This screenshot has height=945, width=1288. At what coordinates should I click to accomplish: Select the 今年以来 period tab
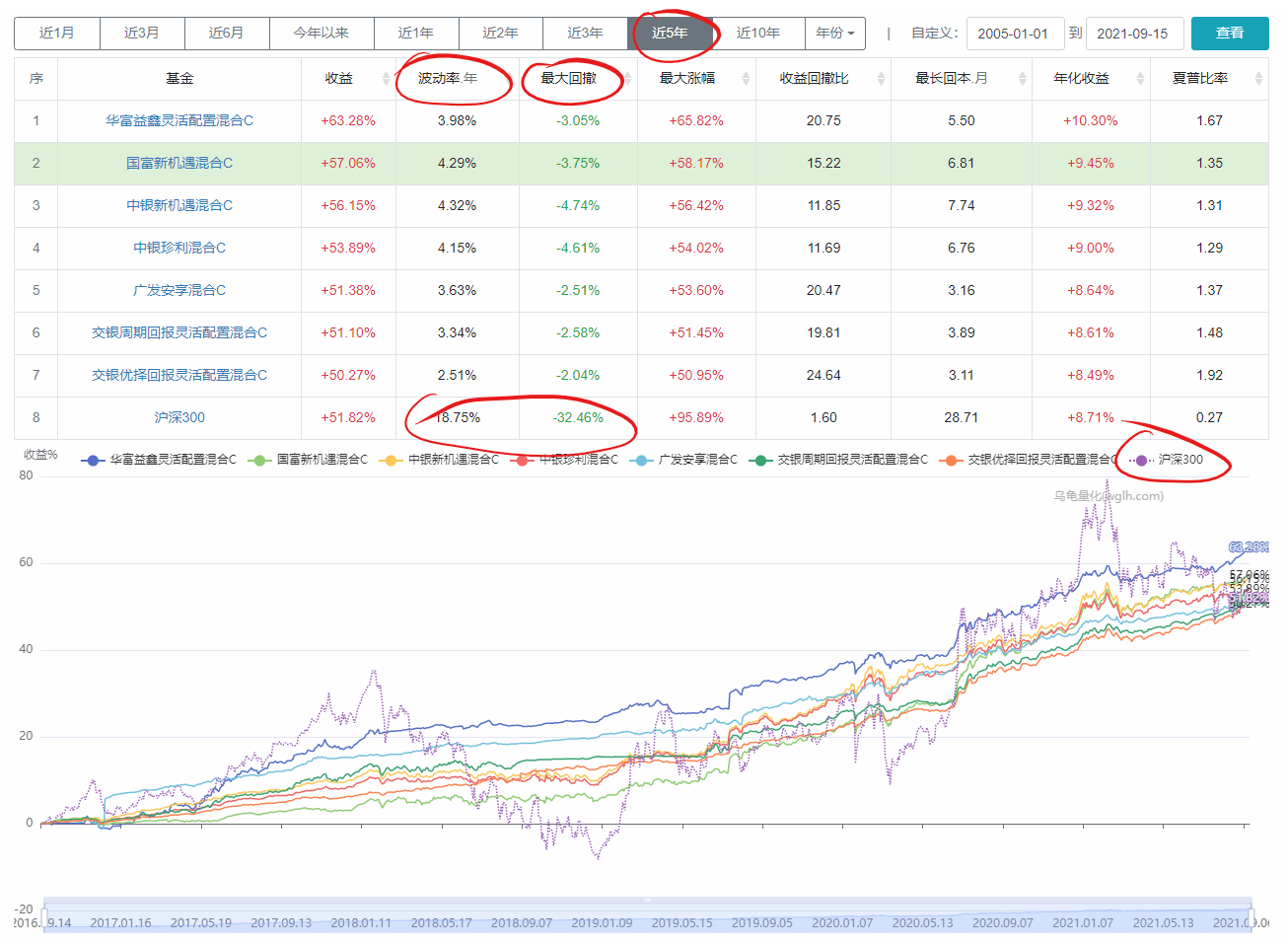(322, 33)
